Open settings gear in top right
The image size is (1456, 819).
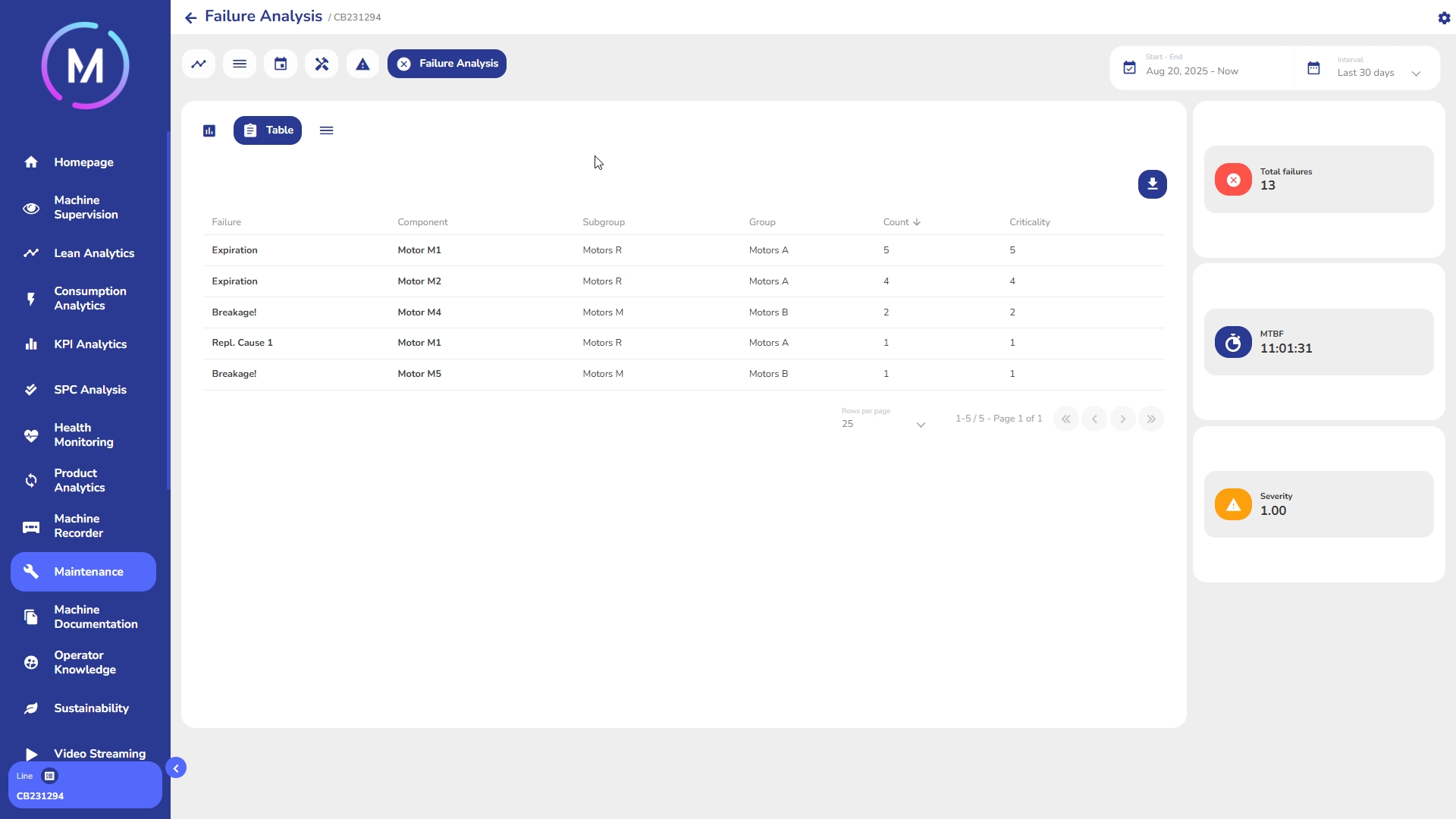[1444, 17]
